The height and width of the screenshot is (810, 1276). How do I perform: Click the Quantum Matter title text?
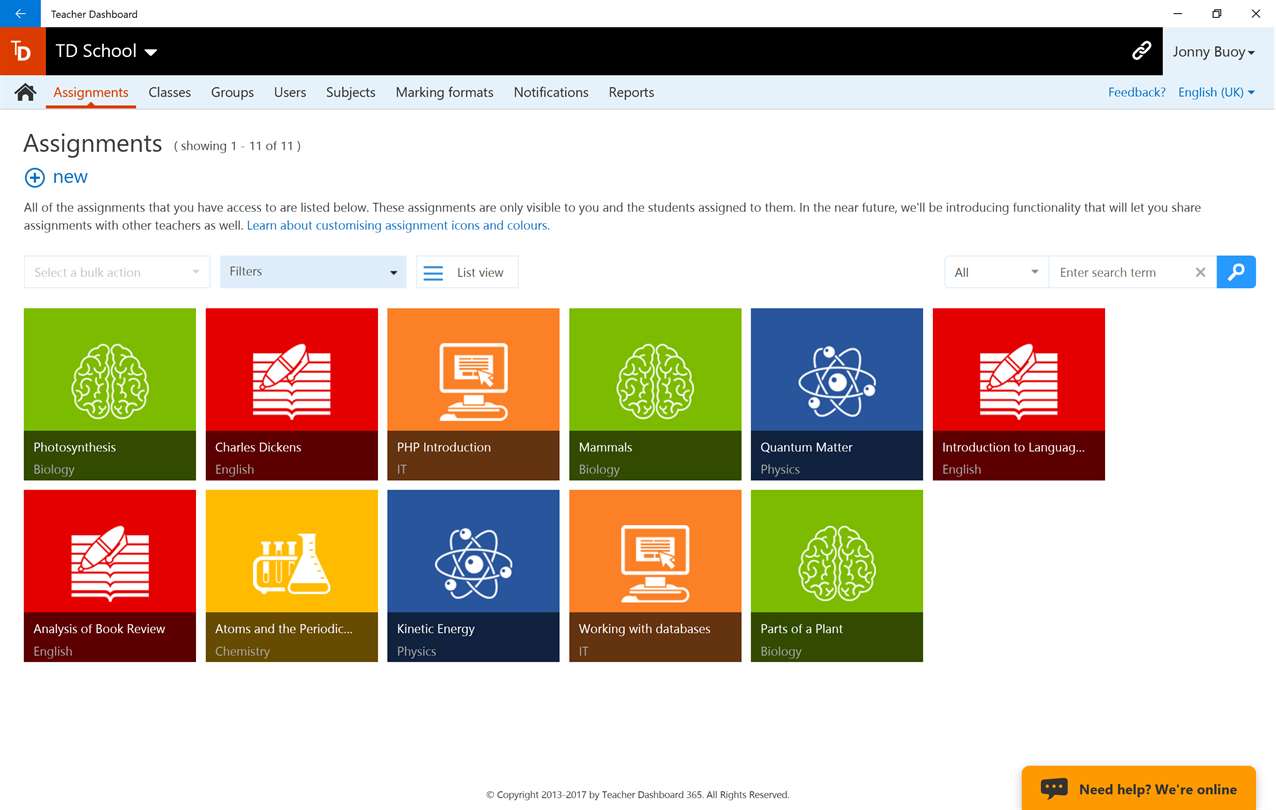(x=807, y=447)
